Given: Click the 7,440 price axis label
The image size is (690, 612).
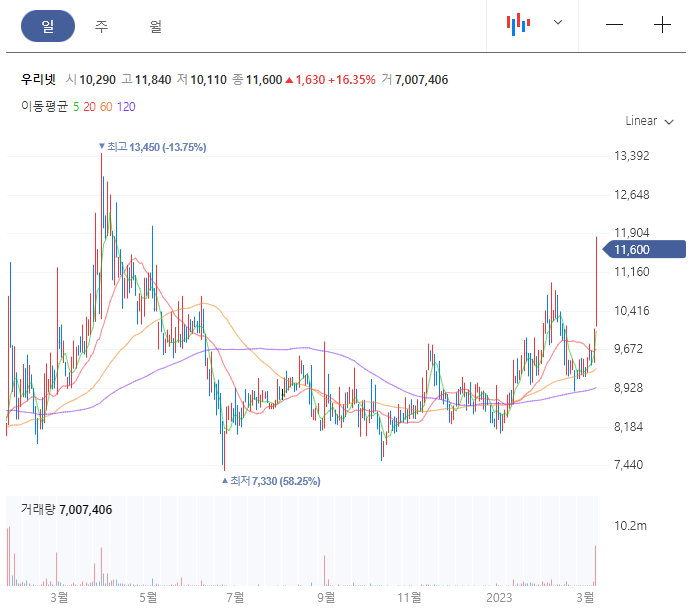Looking at the screenshot, I should pyautogui.click(x=628, y=465).
